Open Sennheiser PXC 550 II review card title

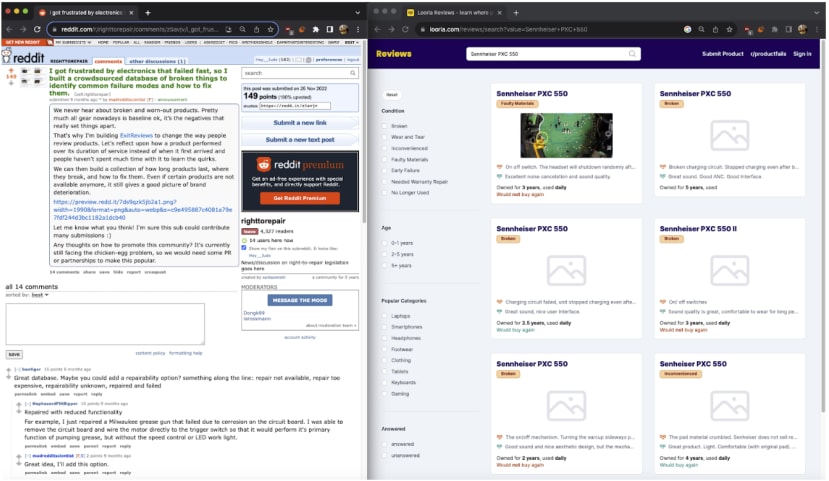point(698,229)
